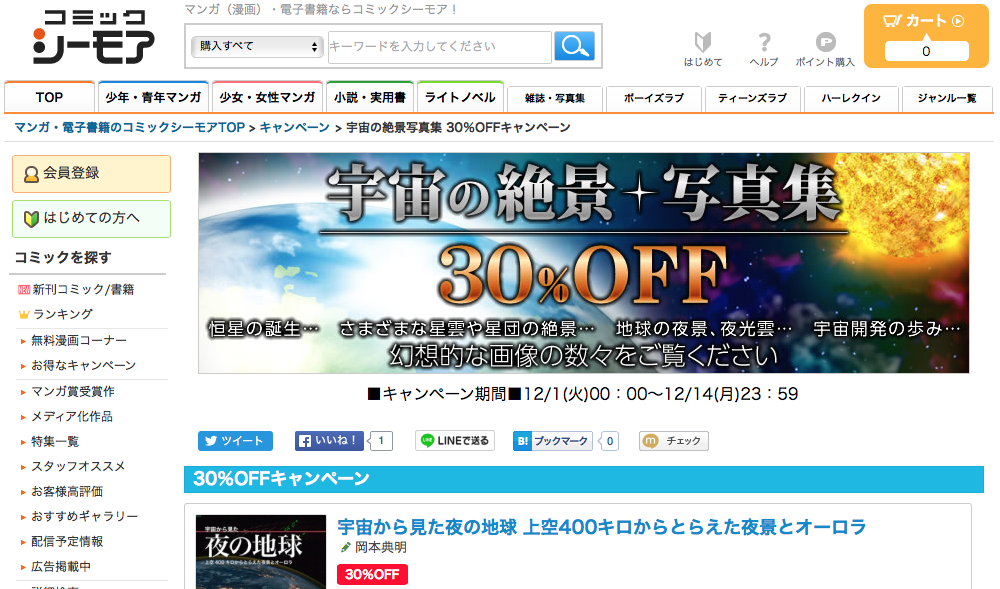The image size is (1000, 589).
Task: Switch to the ティーンズラブ tab
Action: coord(753,98)
